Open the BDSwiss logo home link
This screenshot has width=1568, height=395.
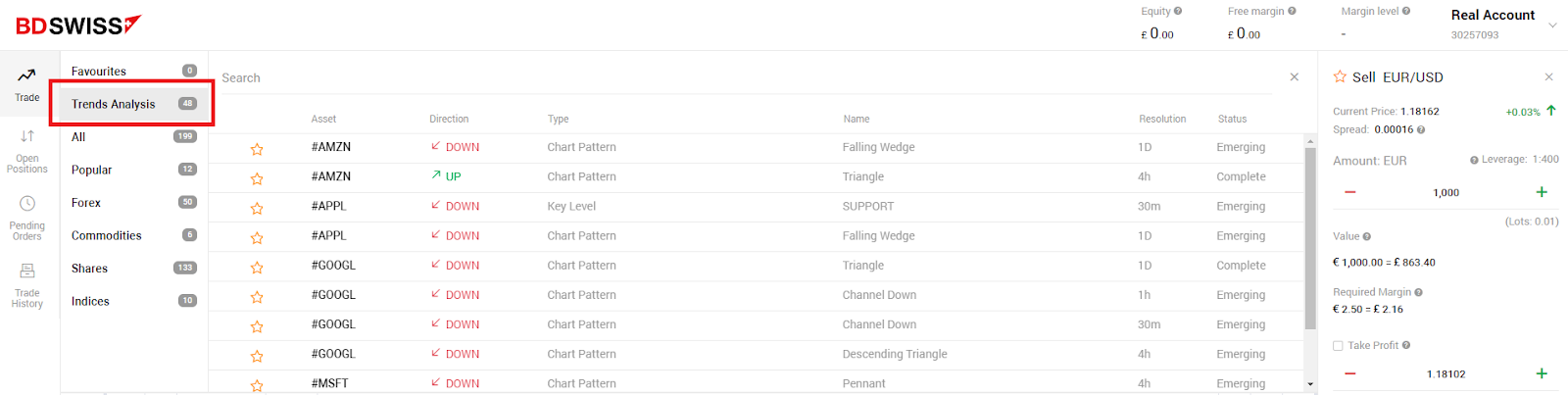point(78,25)
